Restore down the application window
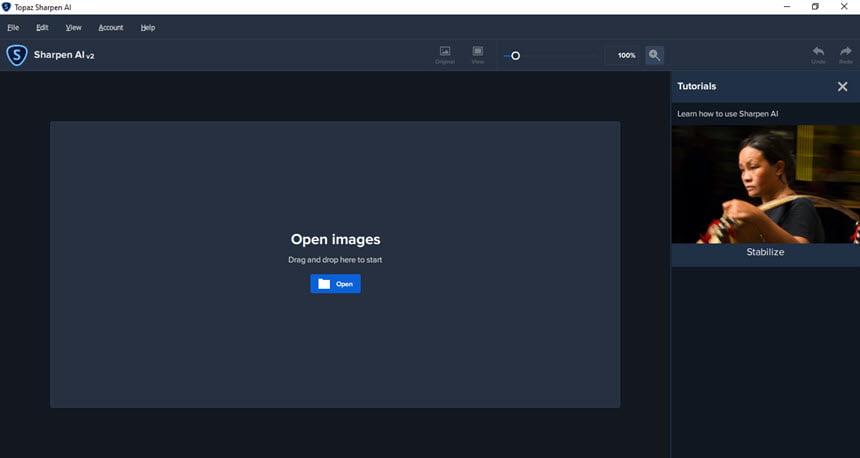This screenshot has width=860, height=458. point(815,7)
